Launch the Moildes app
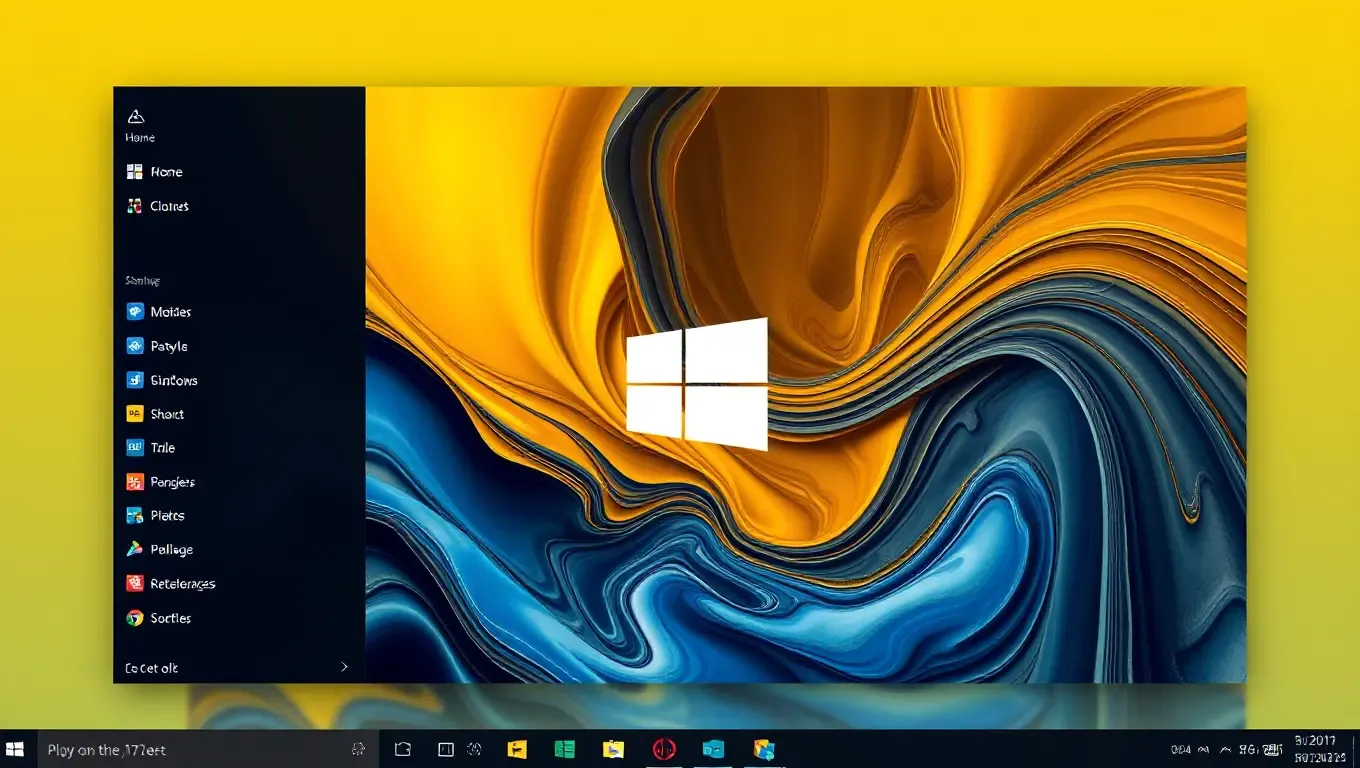The image size is (1360, 768). click(x=159, y=312)
